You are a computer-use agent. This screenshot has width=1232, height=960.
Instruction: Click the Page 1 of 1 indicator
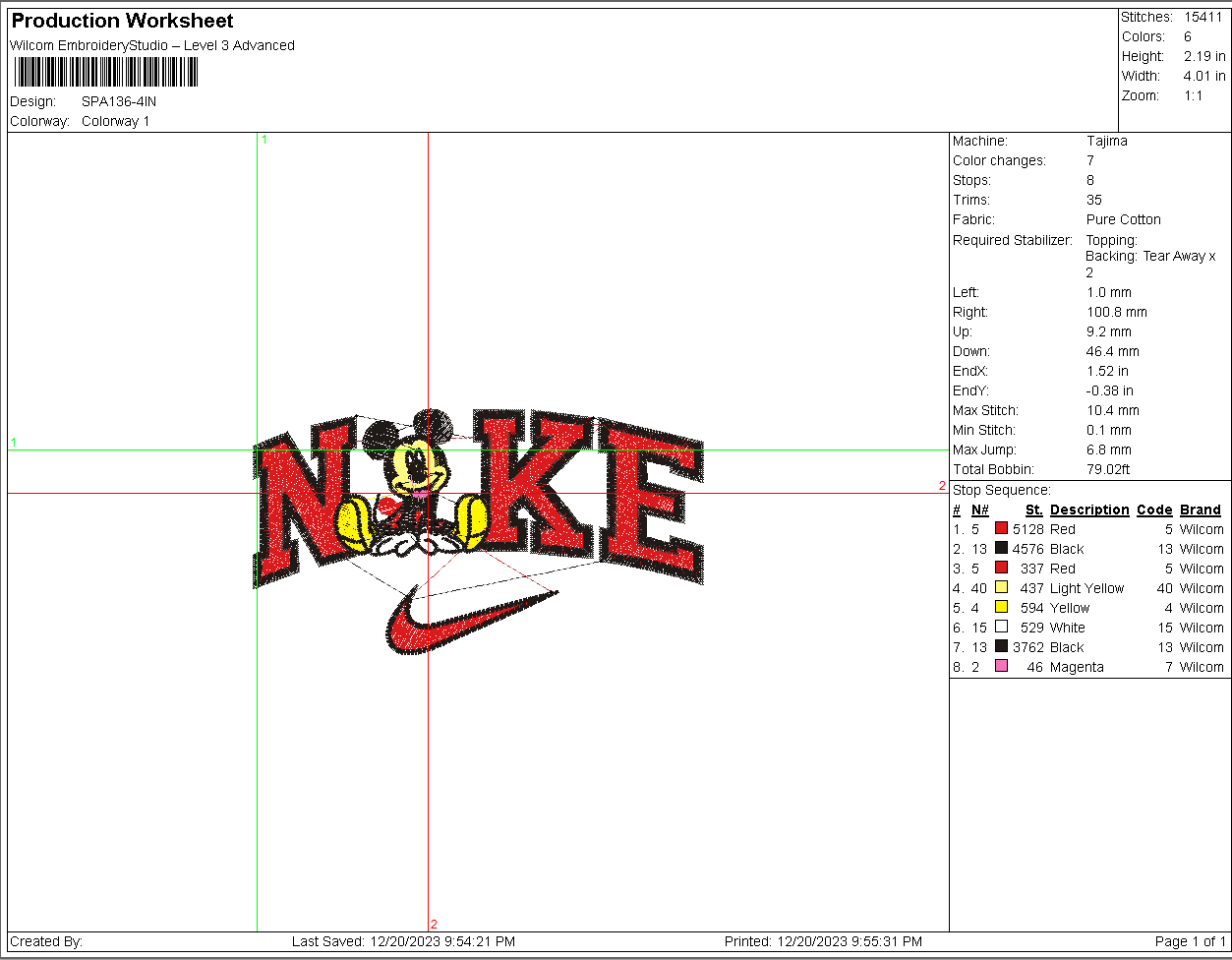coord(1191,941)
